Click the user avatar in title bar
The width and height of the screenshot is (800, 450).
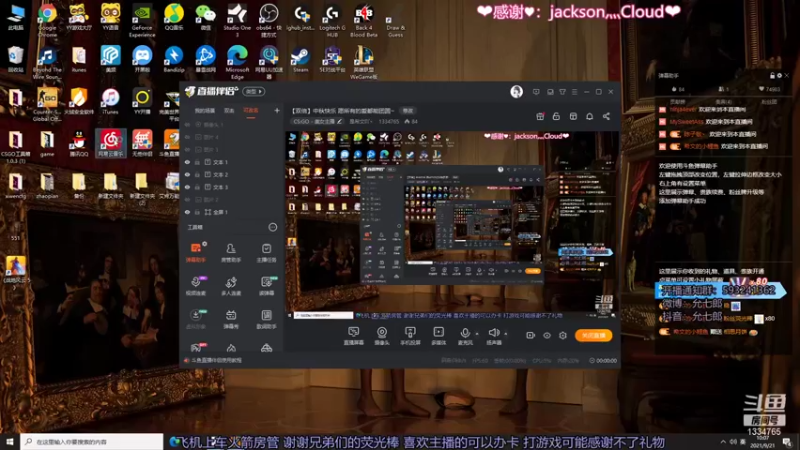coord(516,92)
